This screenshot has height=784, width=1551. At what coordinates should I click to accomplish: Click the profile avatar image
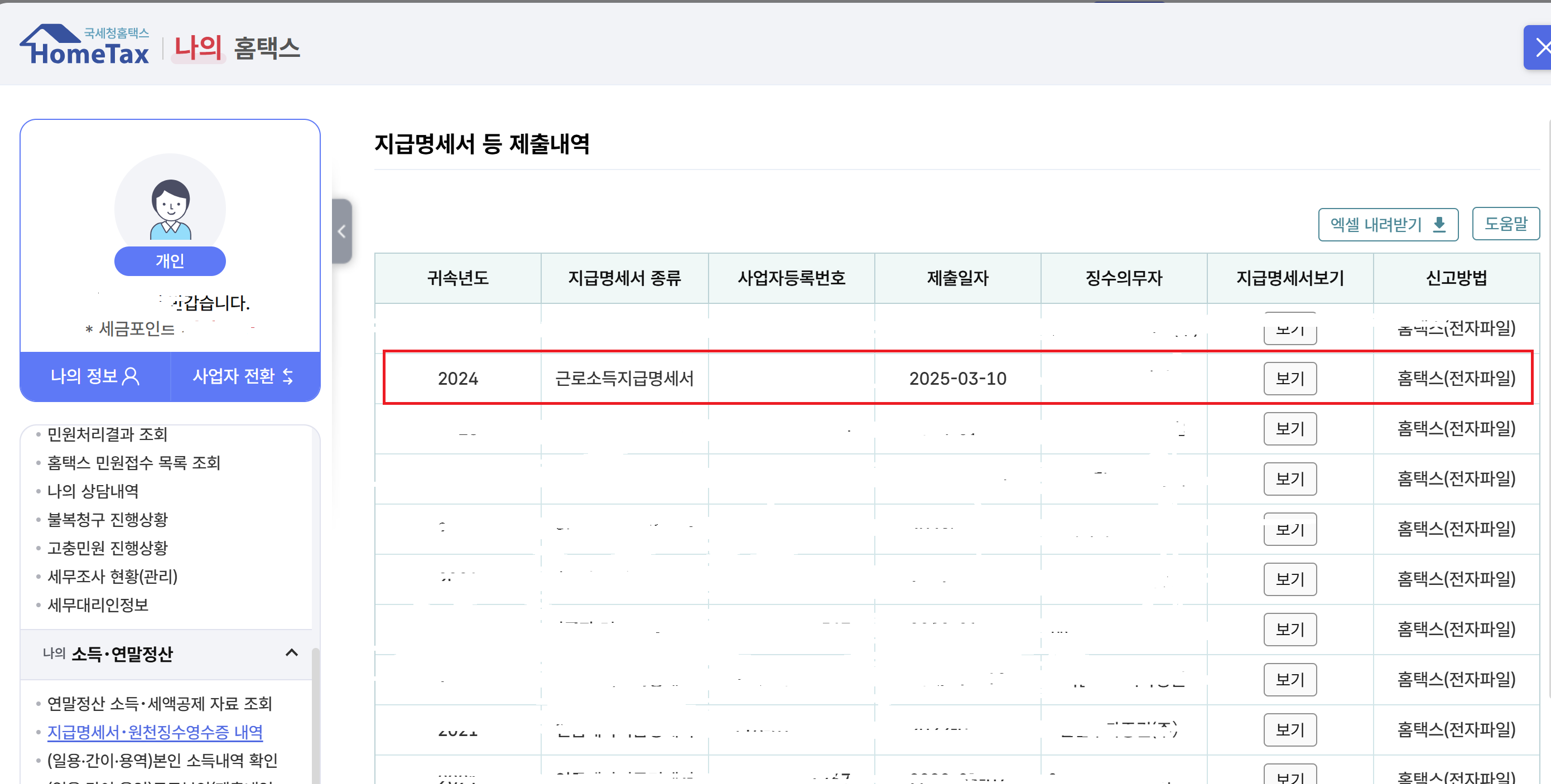tap(170, 208)
